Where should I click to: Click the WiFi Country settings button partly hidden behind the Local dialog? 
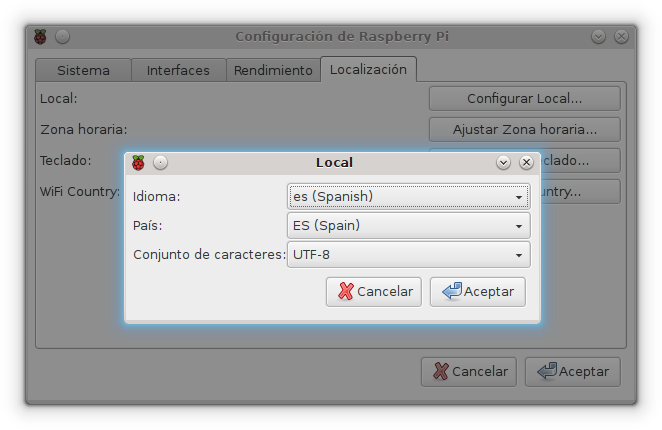click(580, 191)
